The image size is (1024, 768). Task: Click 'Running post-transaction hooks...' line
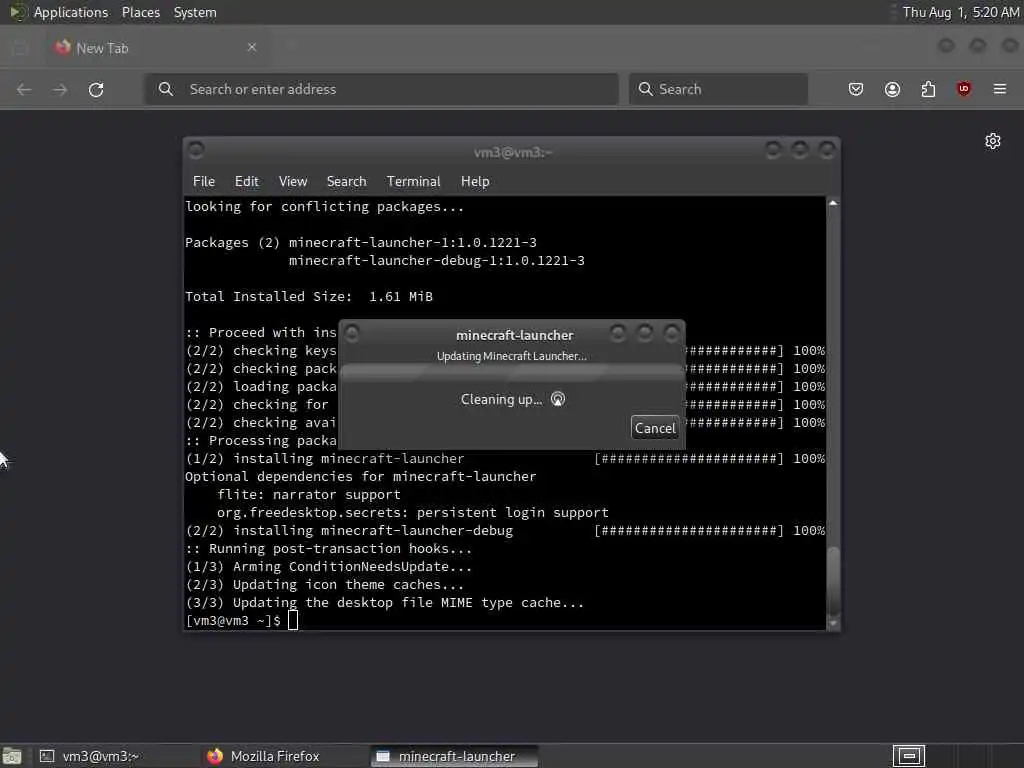328,549
